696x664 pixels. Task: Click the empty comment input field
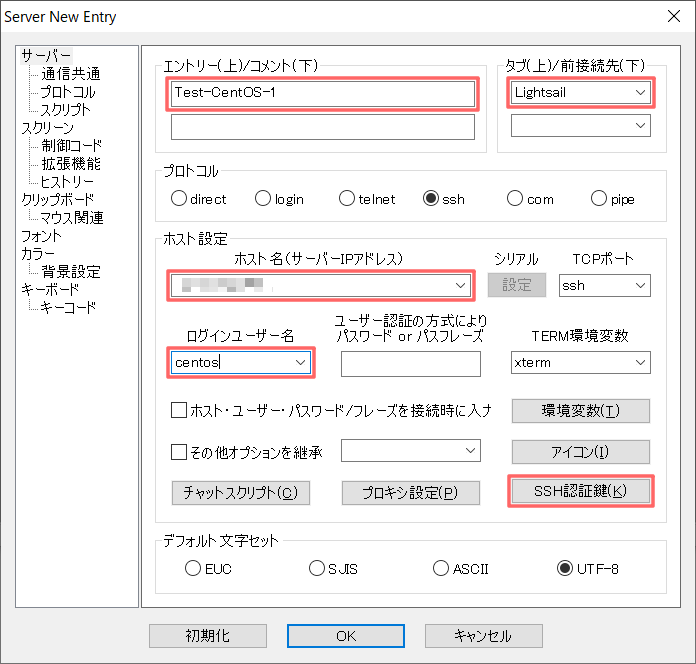point(323,127)
